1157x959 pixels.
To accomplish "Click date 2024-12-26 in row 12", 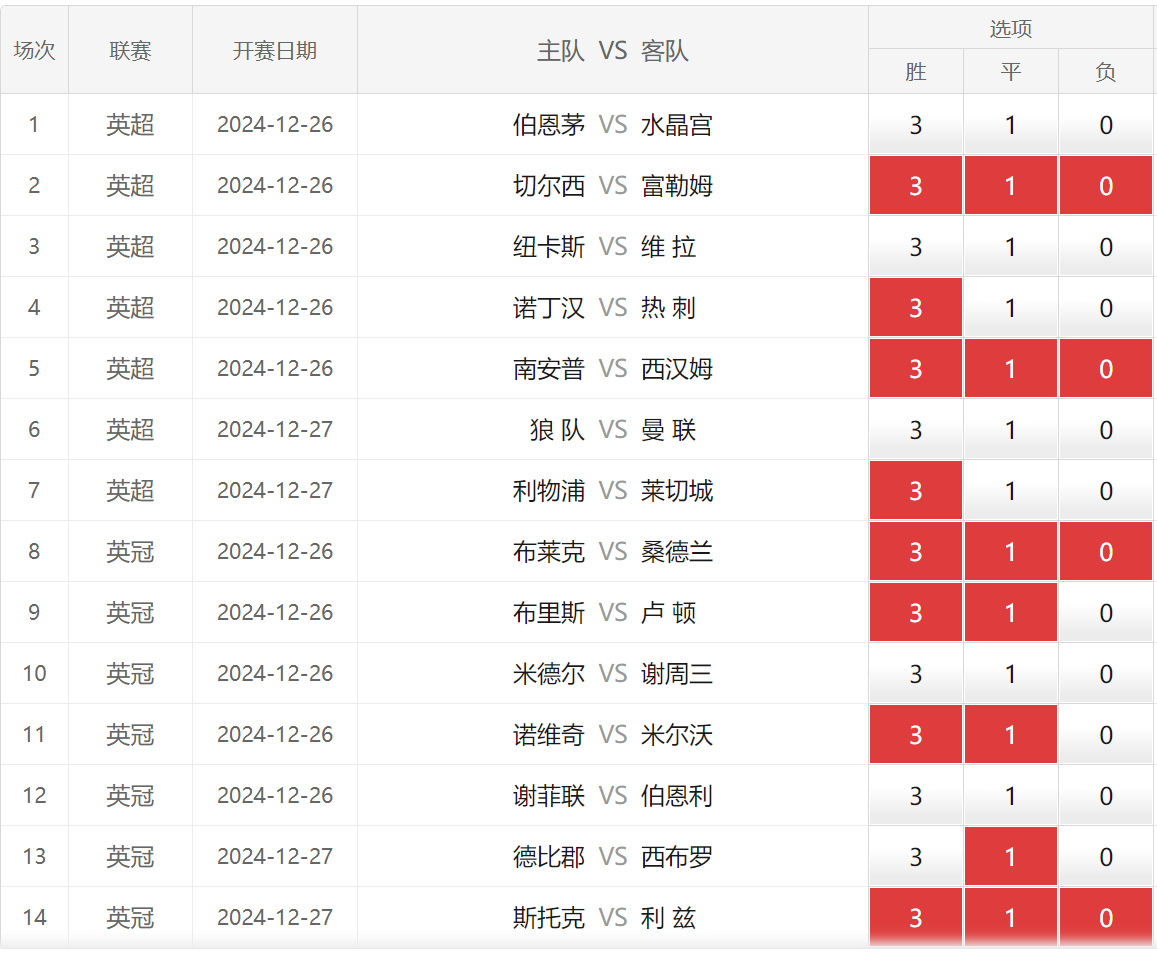I will [x=274, y=795].
